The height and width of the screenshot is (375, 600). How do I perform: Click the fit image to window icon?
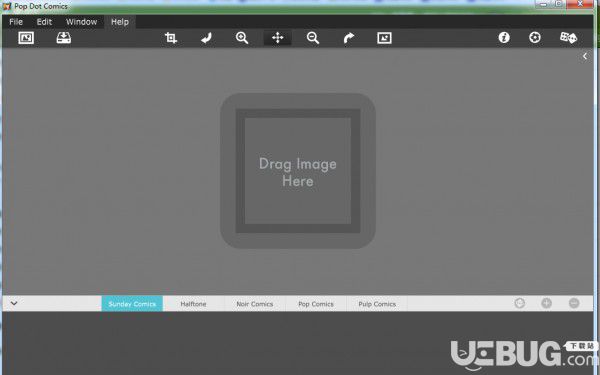click(384, 38)
